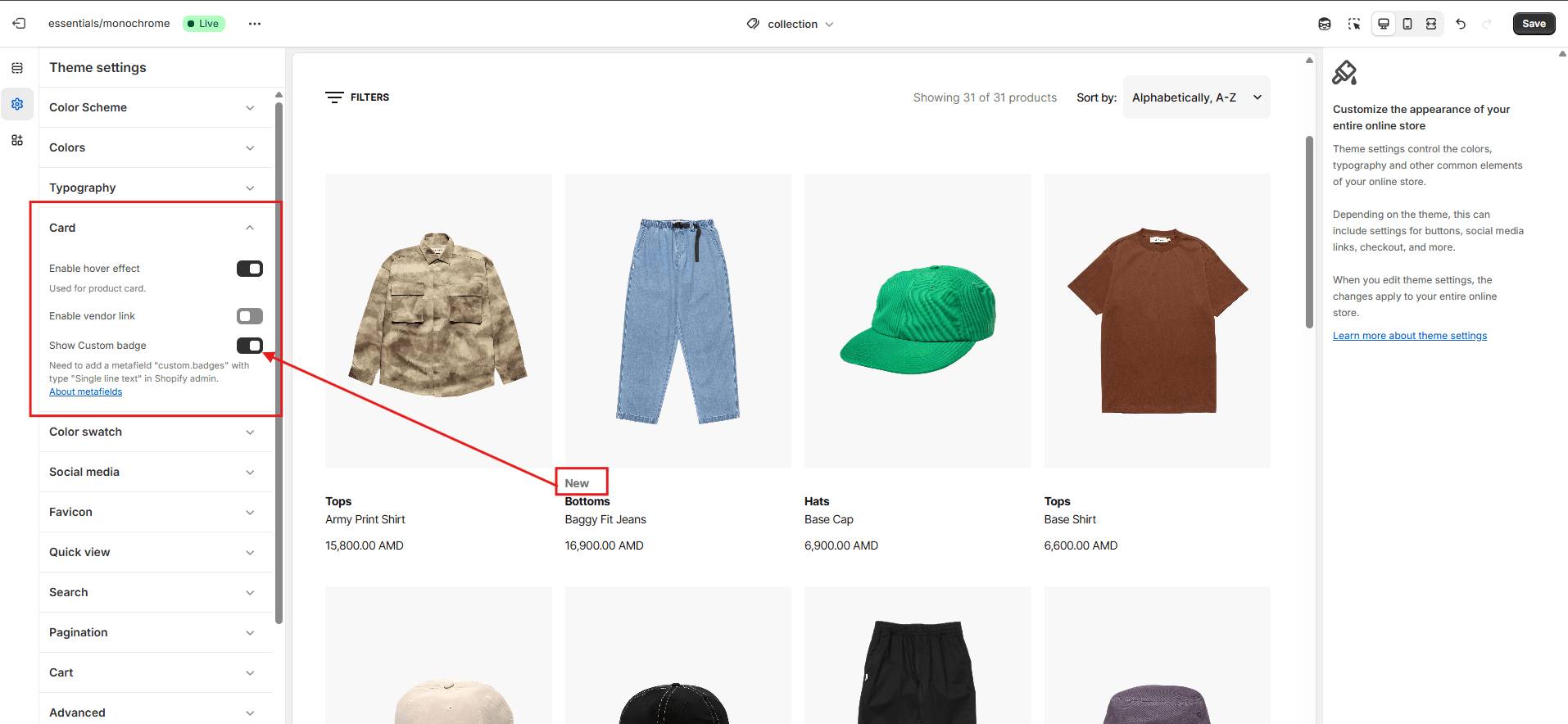Click the exit editor icon
Viewport: 1568px width, 724px height.
click(x=19, y=24)
